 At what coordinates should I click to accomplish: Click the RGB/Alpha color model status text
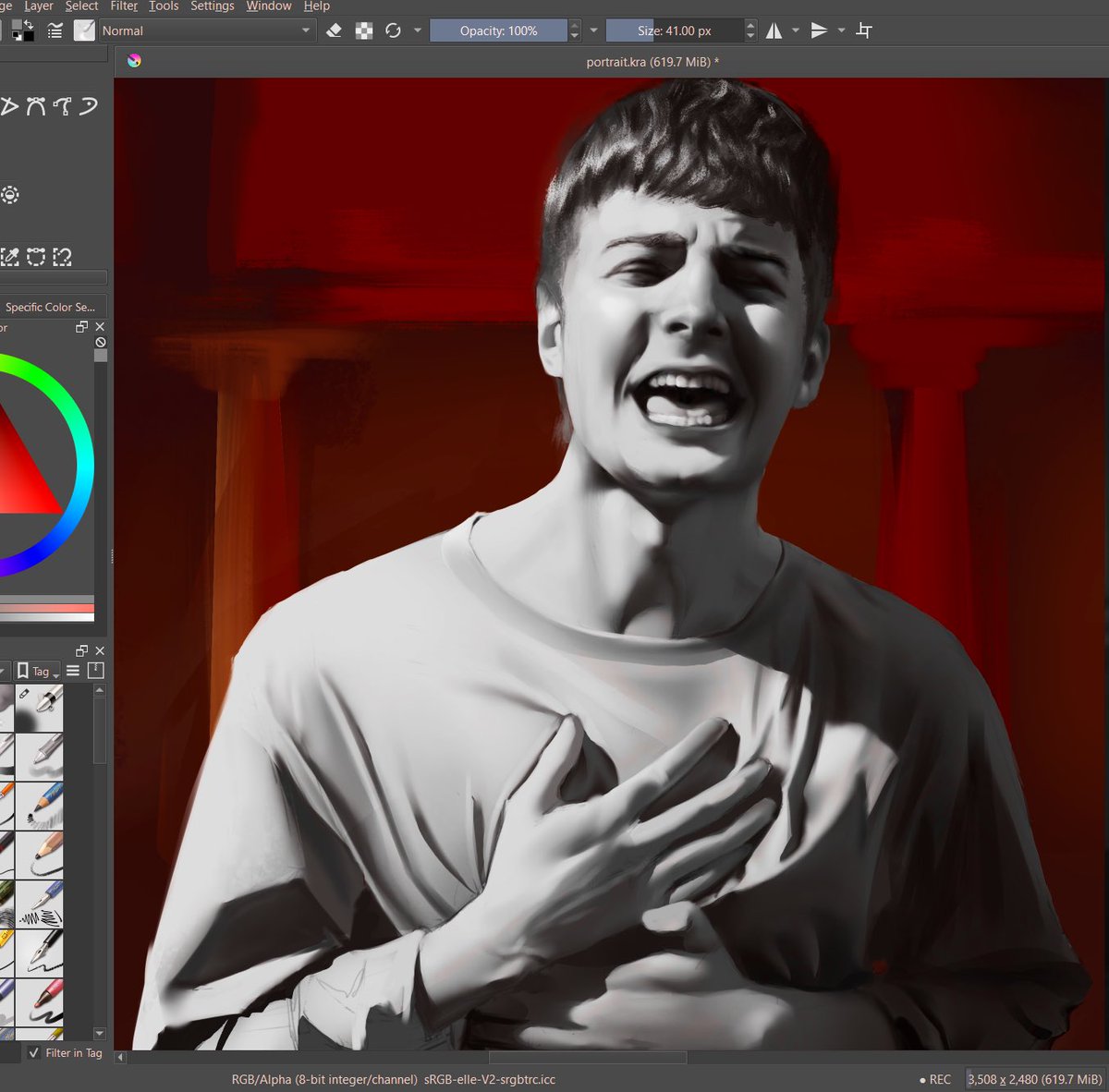pos(323,1079)
